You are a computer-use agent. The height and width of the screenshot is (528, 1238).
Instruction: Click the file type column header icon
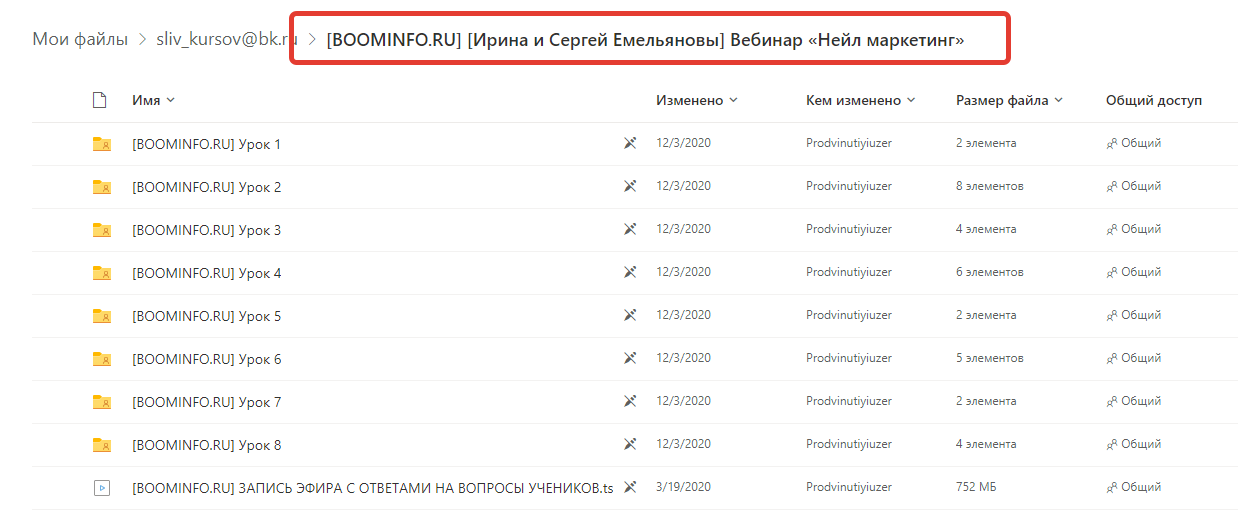99,100
